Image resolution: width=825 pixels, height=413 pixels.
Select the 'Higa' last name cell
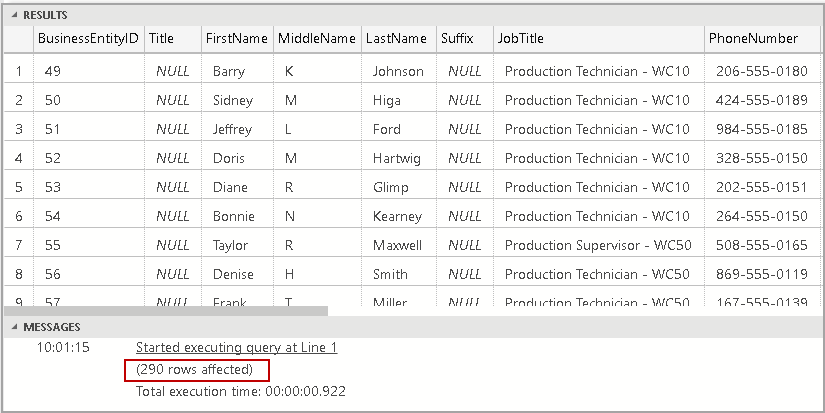tap(389, 101)
